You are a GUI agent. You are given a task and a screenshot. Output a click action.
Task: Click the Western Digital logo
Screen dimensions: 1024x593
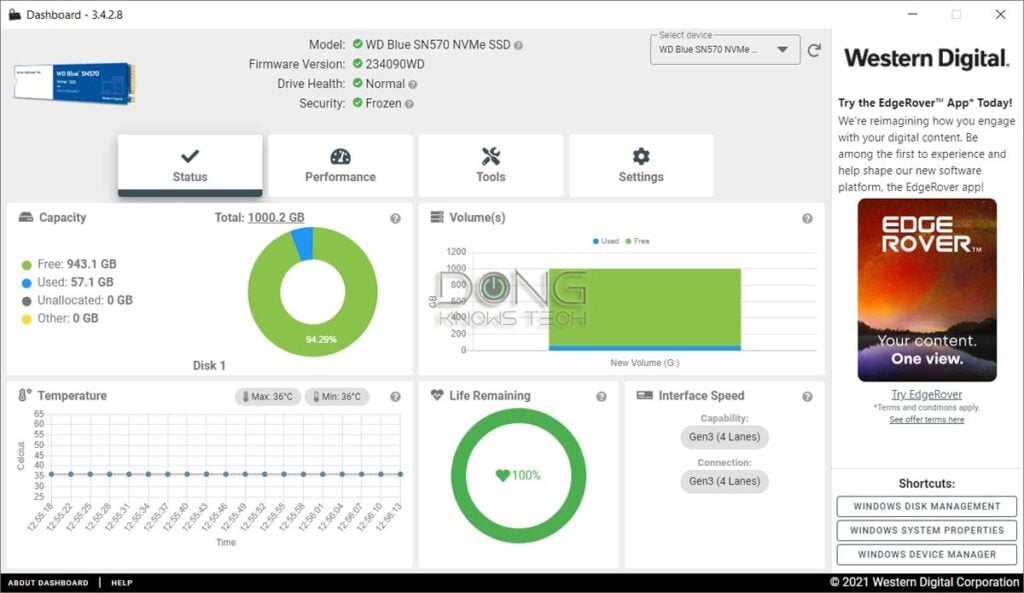coord(927,59)
